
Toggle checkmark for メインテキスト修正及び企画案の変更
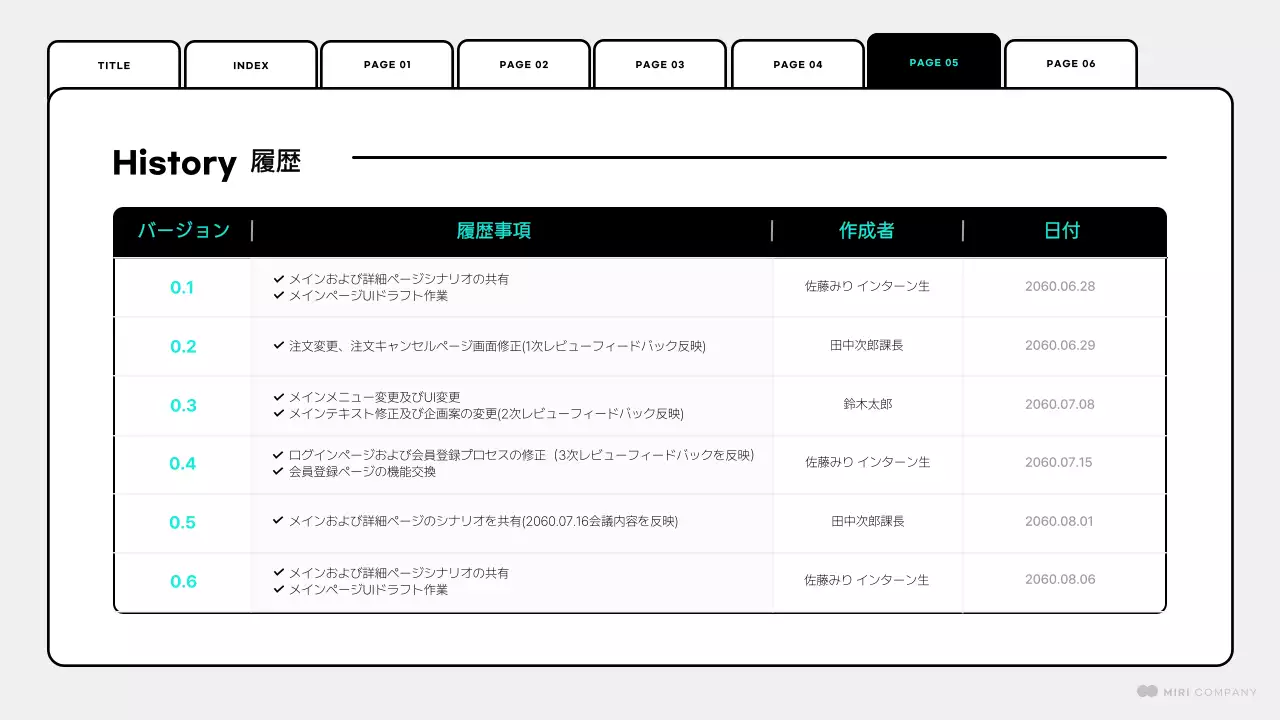click(277, 413)
